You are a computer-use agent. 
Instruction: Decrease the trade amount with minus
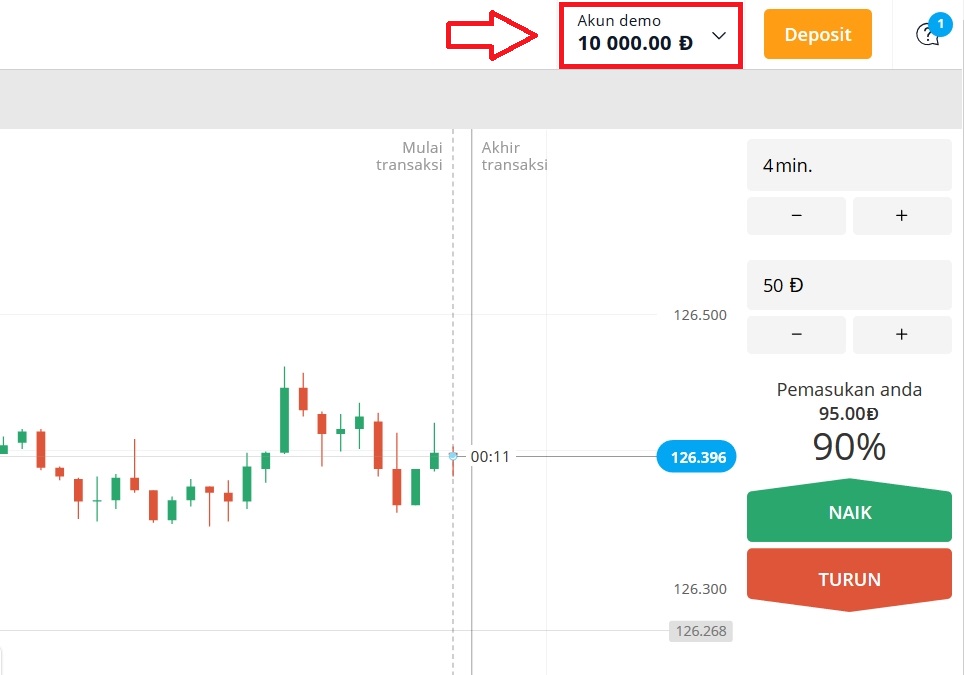click(x=796, y=334)
